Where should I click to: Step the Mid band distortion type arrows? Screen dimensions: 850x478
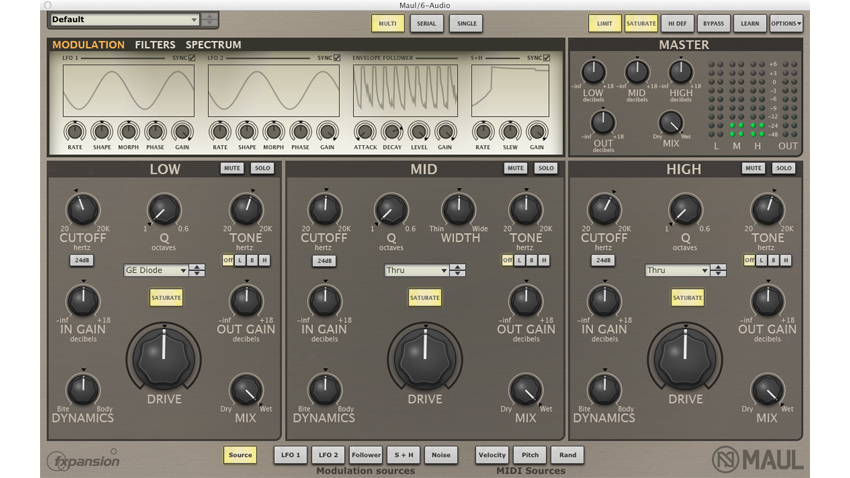point(458,270)
